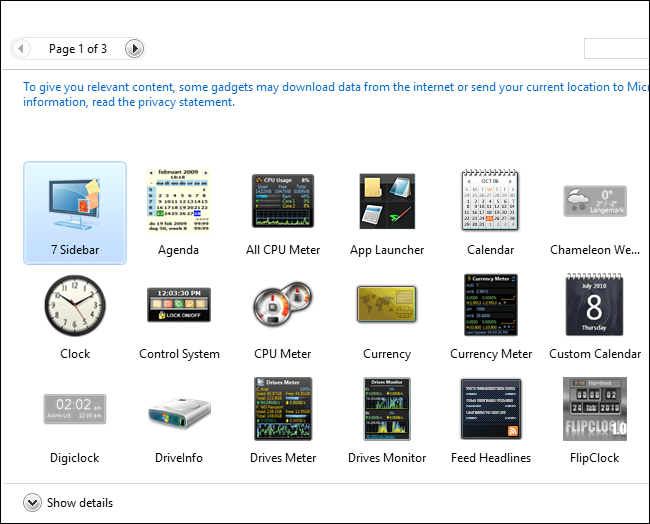This screenshot has width=650, height=524.
Task: Open the Control System gadget
Action: click(179, 306)
